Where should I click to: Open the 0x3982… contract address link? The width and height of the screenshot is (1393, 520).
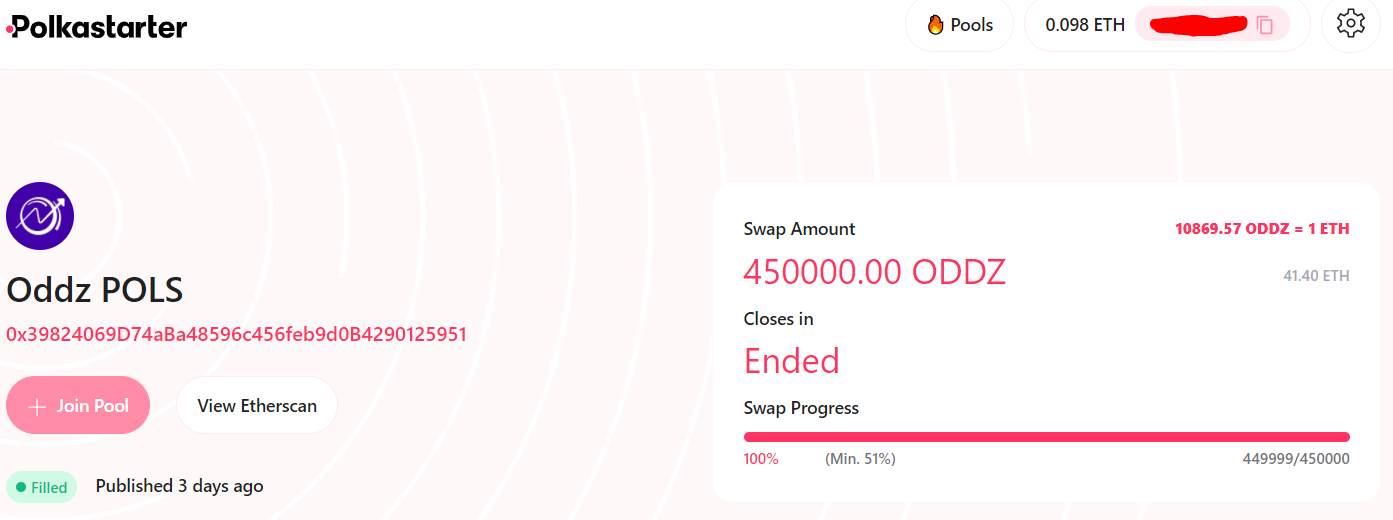point(237,334)
